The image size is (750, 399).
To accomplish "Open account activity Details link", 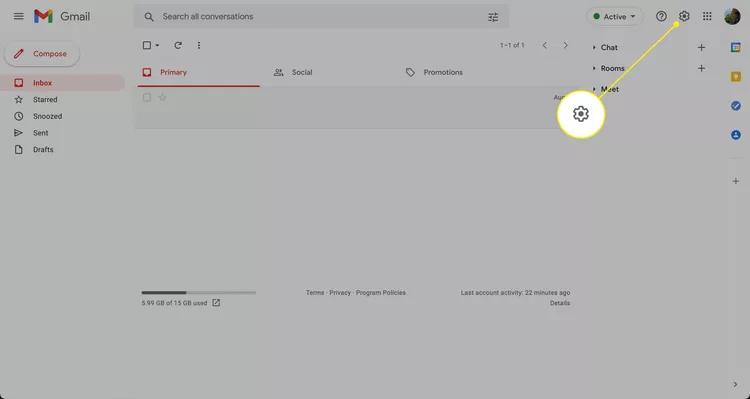I will (560, 303).
